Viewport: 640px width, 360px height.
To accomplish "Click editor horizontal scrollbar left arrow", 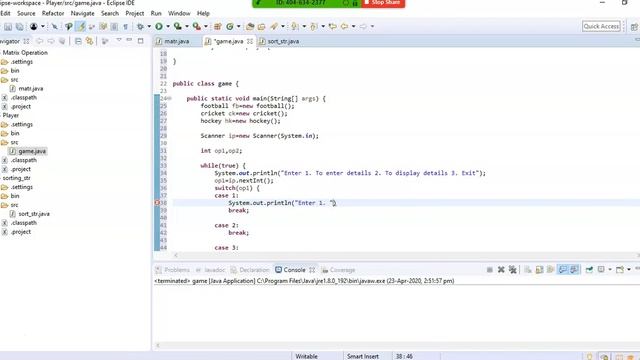I will tap(176, 256).
